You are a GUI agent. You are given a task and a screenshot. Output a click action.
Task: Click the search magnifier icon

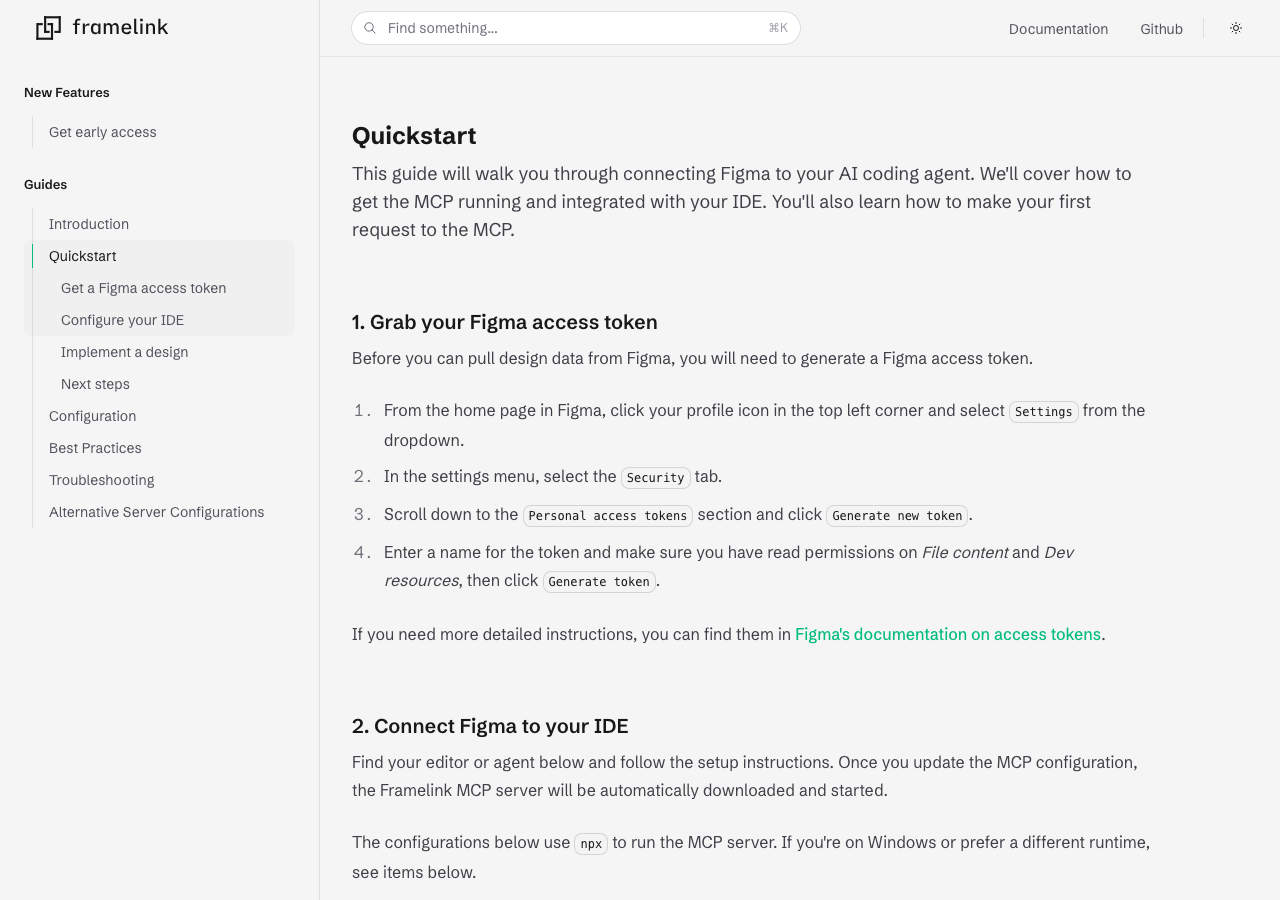pyautogui.click(x=370, y=28)
